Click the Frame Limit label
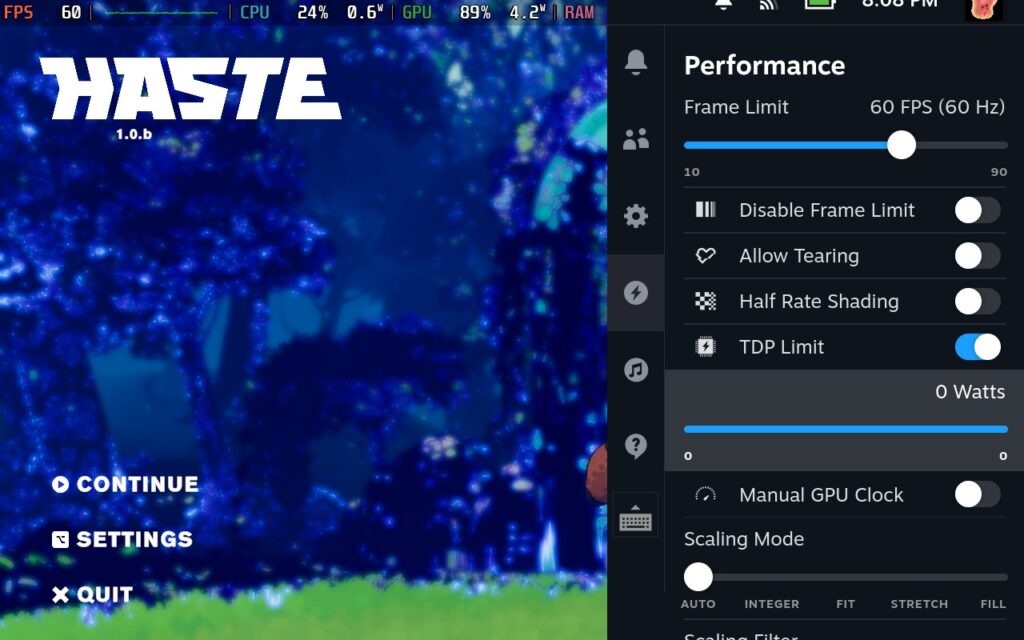 (736, 107)
